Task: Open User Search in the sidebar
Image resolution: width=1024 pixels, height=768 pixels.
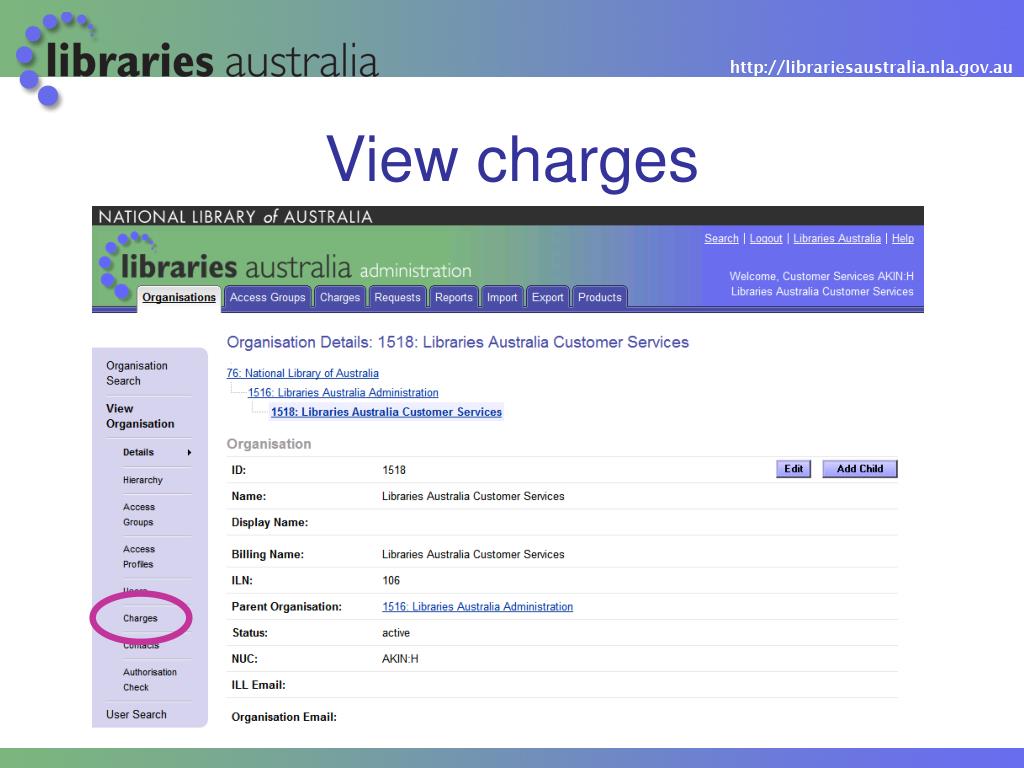Action: pos(136,714)
